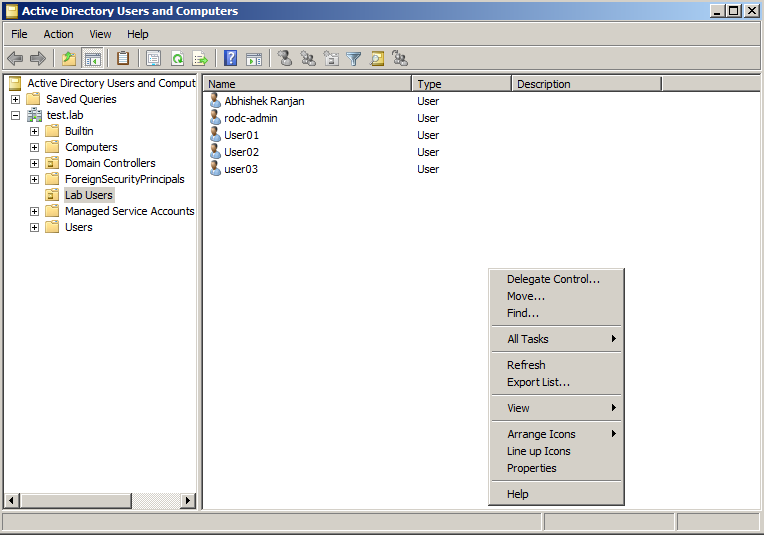This screenshot has height=535, width=764.
Task: Open the File menu
Action: click(x=19, y=34)
